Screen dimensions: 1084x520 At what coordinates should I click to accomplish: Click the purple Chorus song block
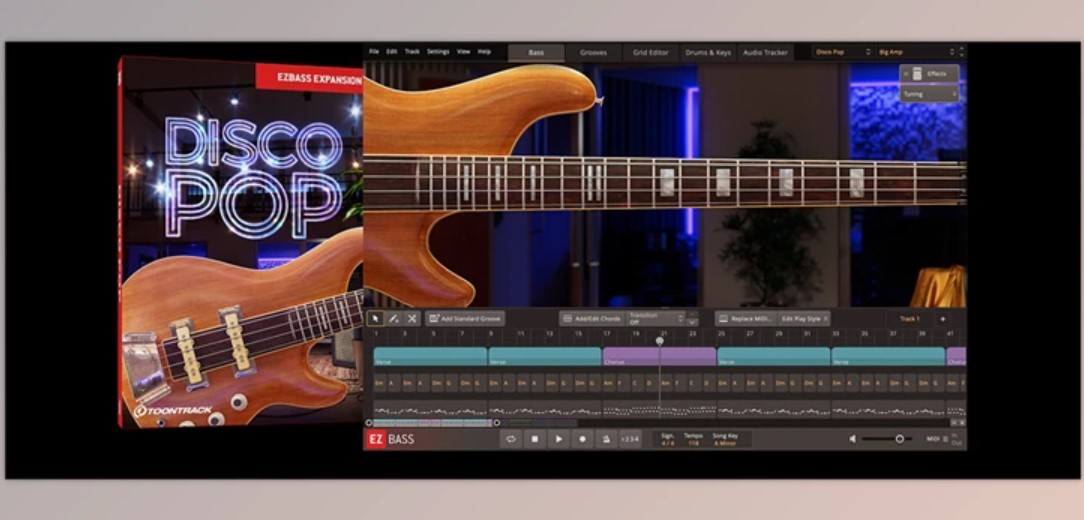click(658, 357)
